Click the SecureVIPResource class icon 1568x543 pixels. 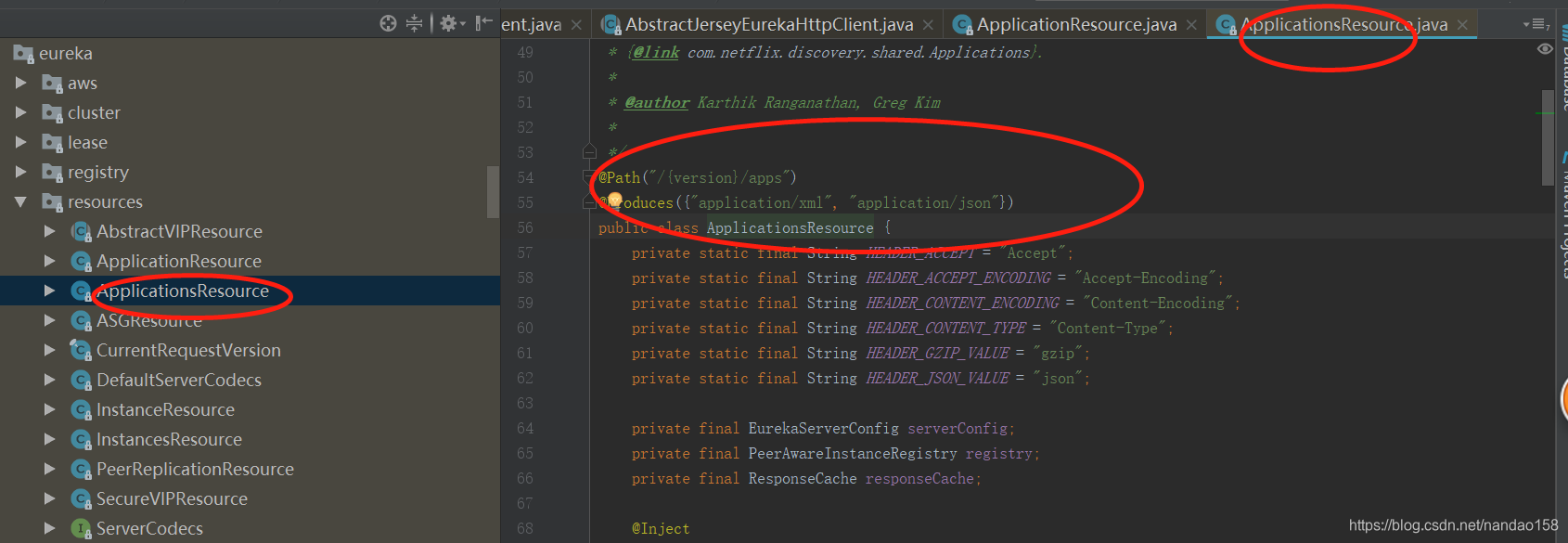pyautogui.click(x=81, y=499)
